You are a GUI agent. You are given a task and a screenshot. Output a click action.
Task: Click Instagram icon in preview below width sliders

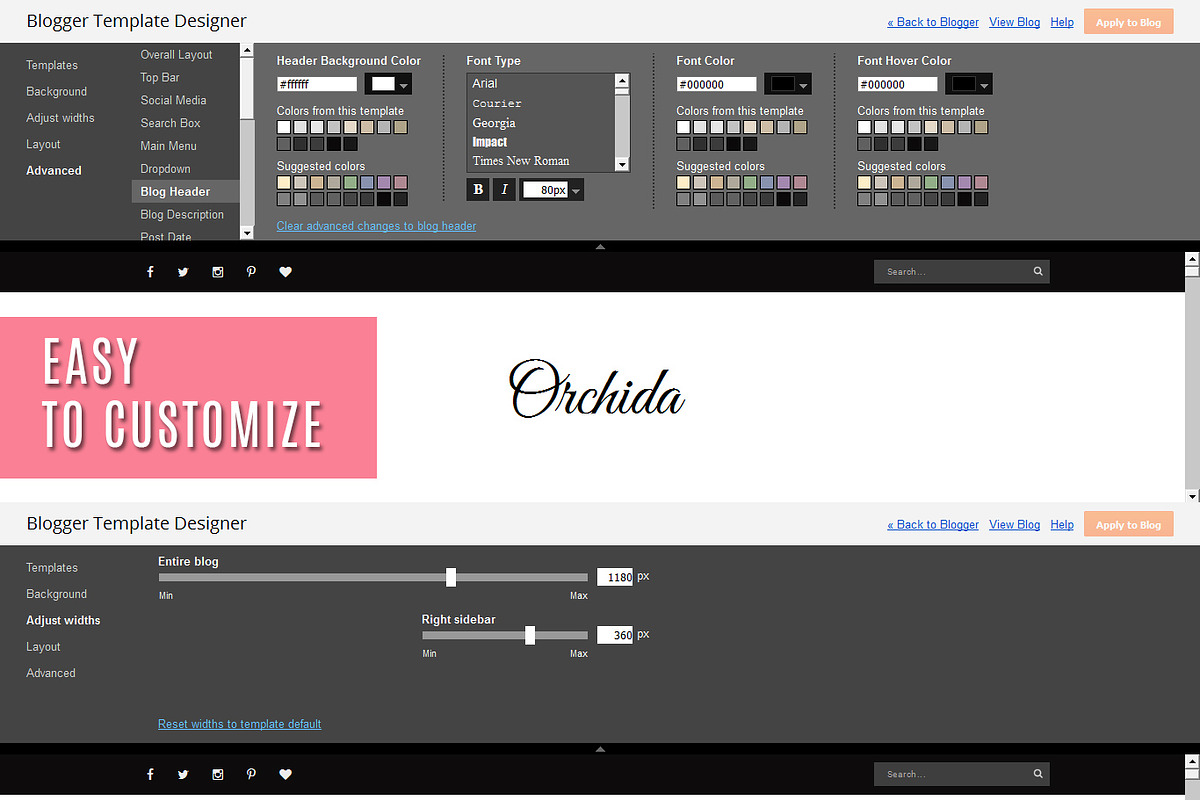(218, 774)
